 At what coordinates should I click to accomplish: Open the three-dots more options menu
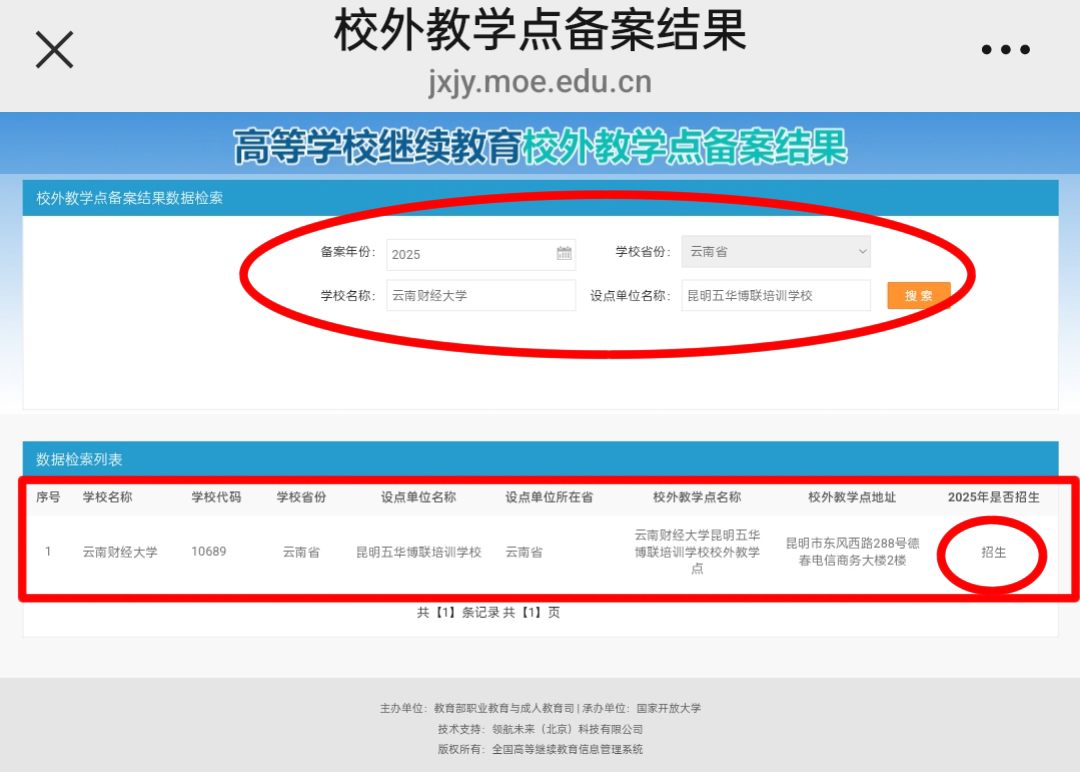tap(1005, 50)
